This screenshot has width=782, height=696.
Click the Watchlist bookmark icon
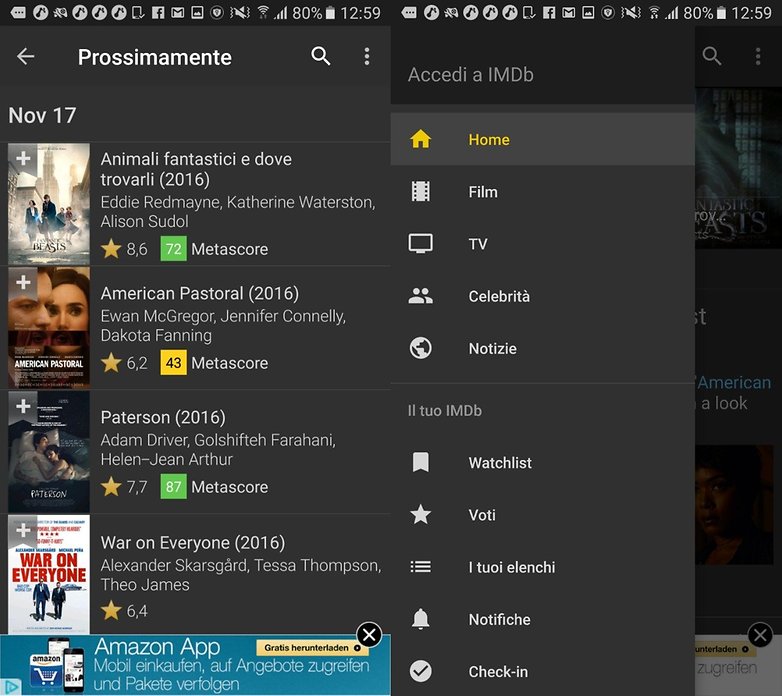pos(420,462)
